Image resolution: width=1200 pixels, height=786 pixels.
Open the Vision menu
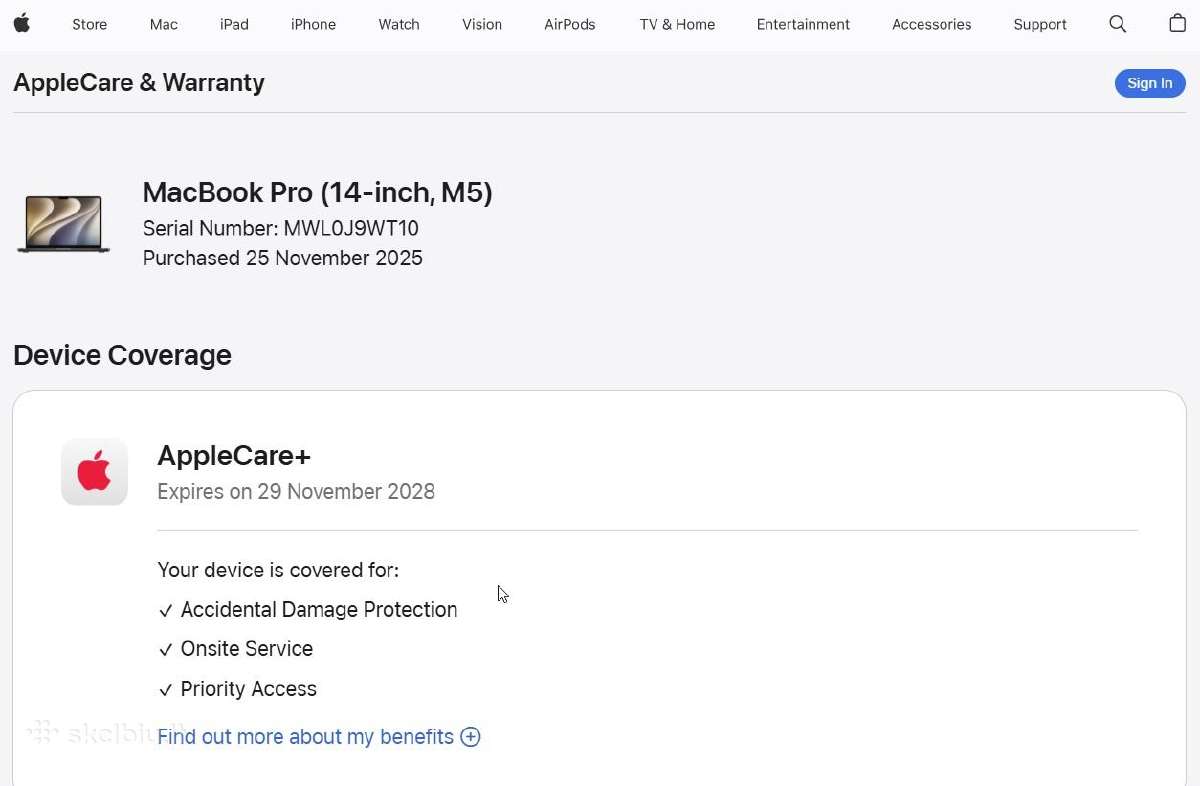pos(482,24)
